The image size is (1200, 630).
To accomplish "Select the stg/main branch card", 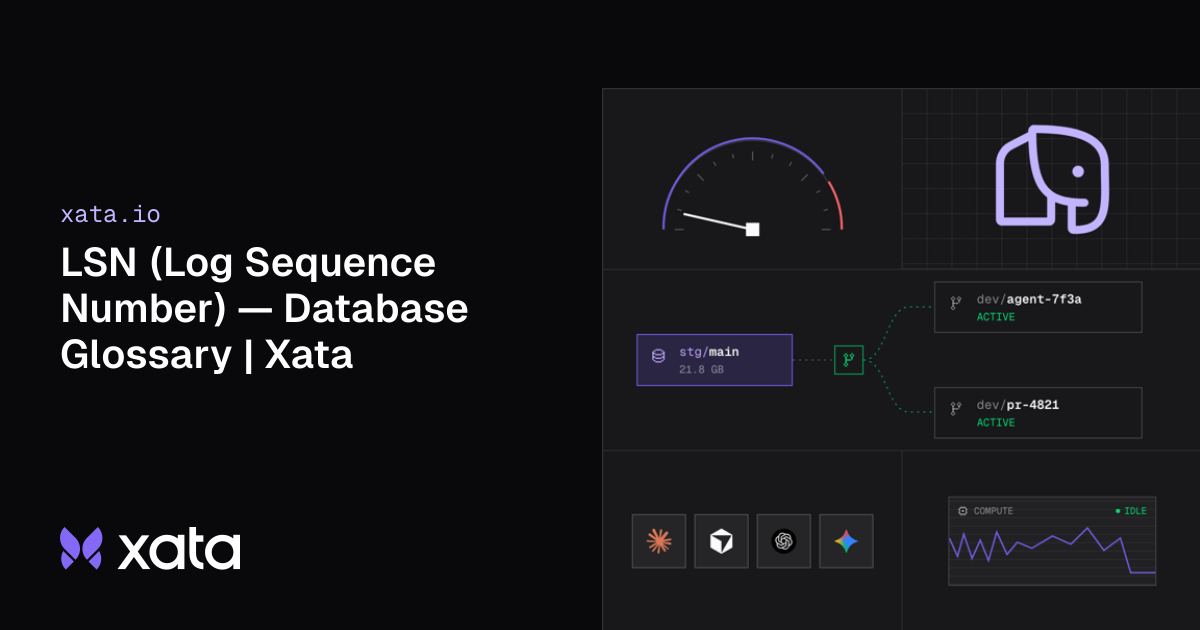I will (714, 360).
